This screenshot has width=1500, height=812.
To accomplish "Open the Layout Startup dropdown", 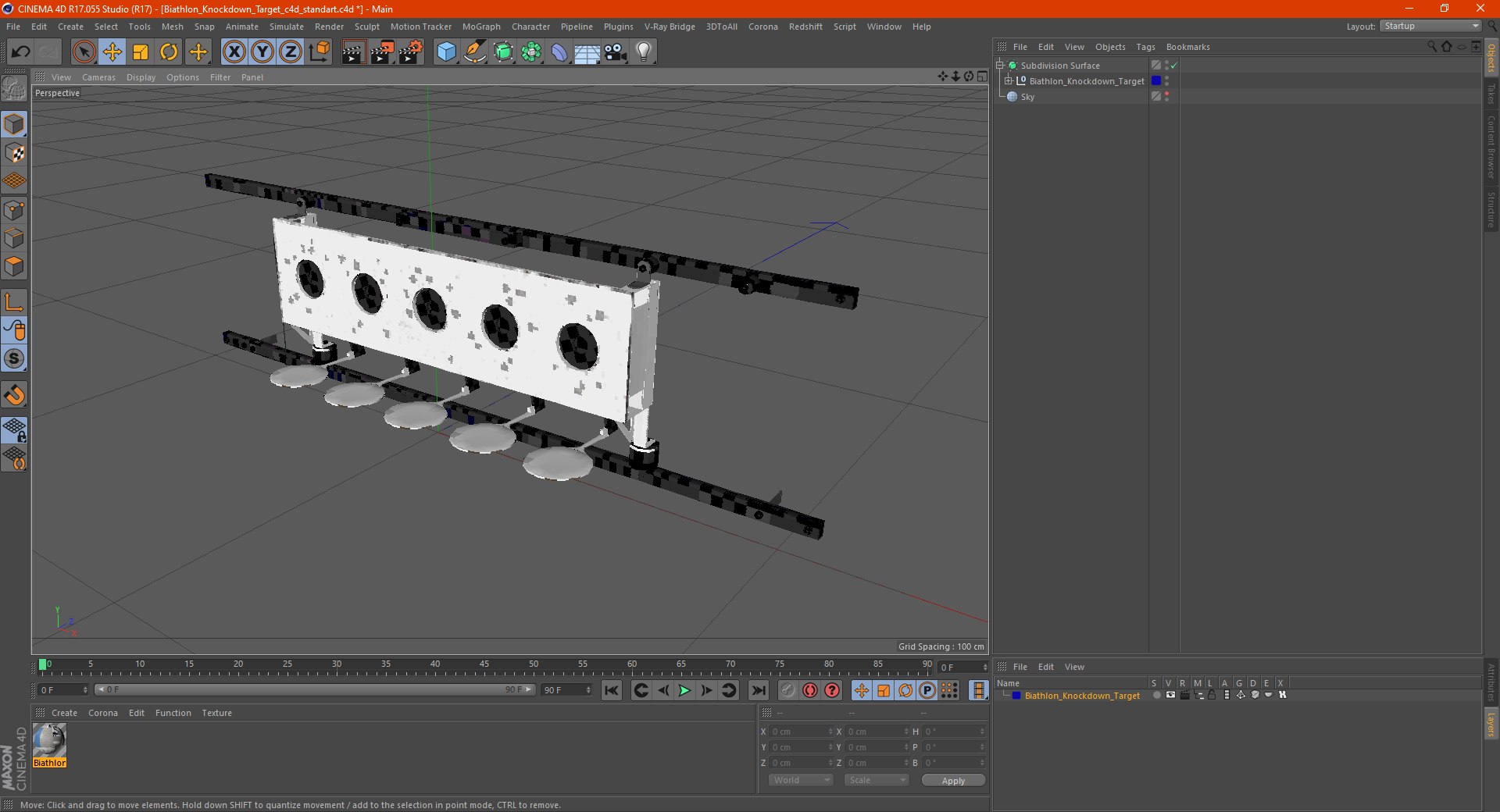I will coord(1430,26).
